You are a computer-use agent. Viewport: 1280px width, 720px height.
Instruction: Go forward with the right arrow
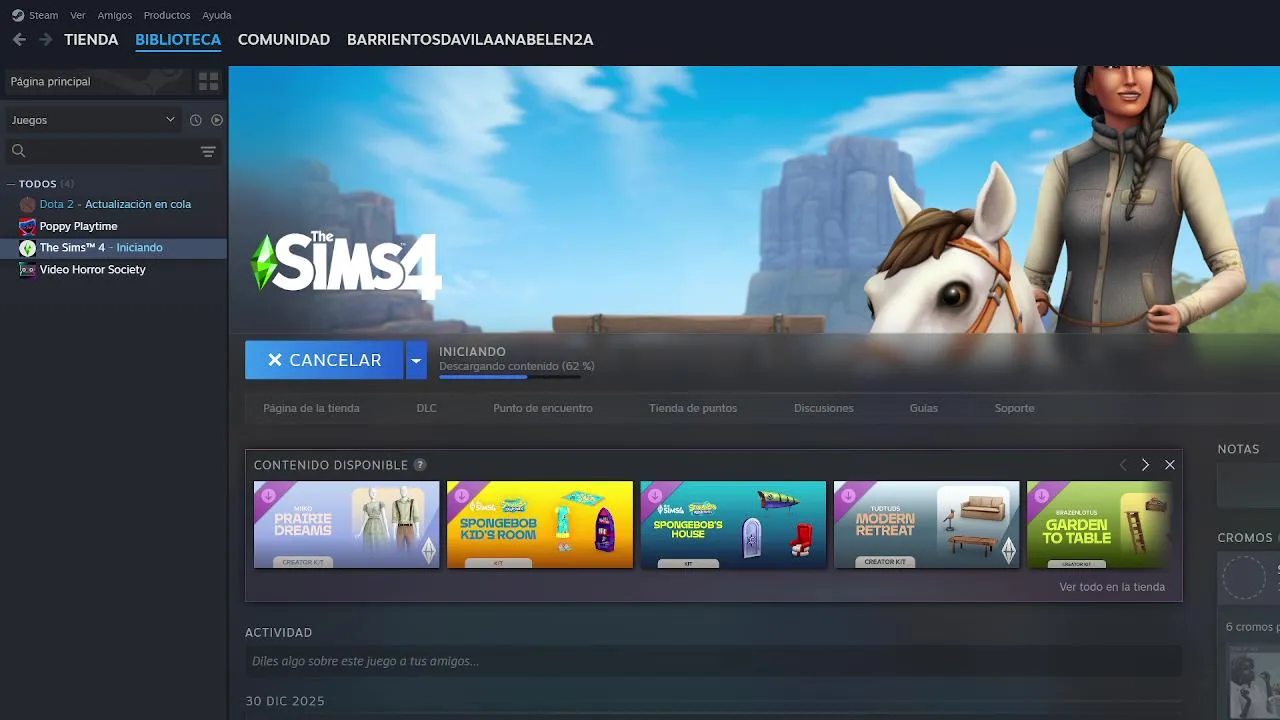[45, 40]
